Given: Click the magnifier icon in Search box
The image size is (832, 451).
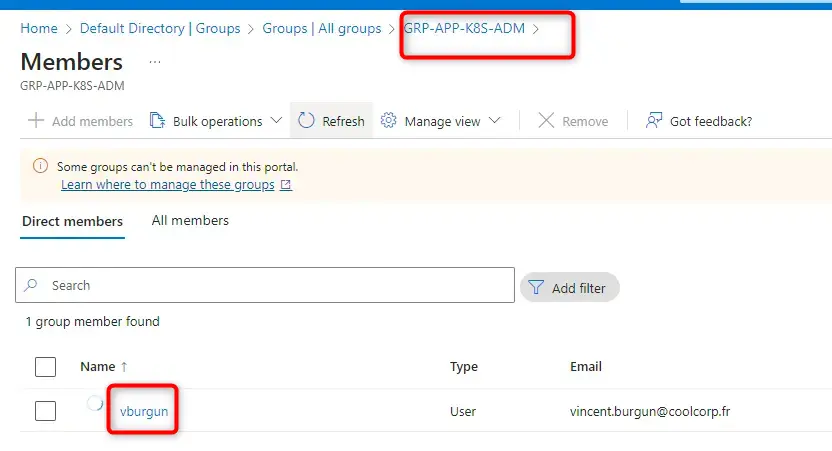Looking at the screenshot, I should [31, 285].
